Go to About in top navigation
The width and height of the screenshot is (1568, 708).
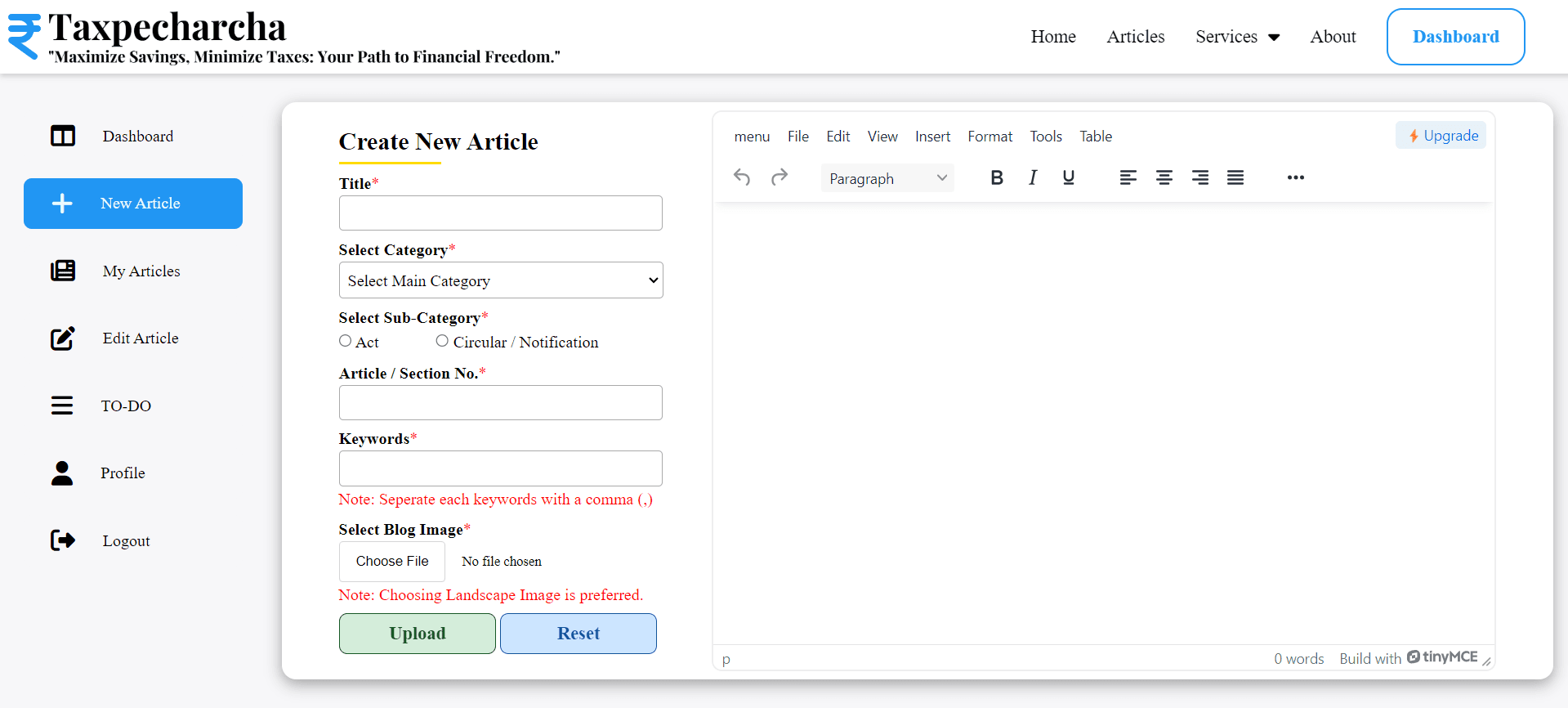[1333, 37]
